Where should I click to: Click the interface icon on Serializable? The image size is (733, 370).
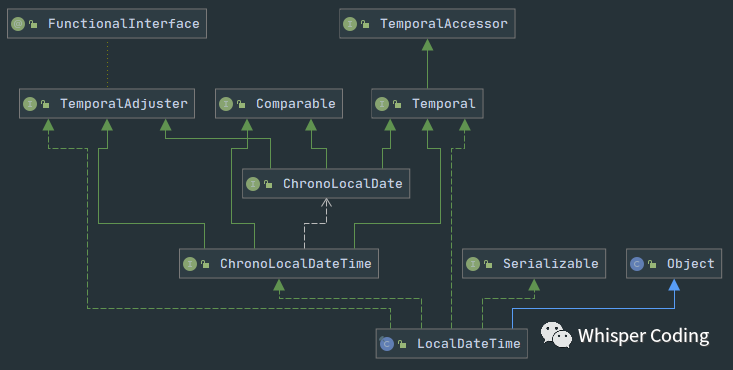pos(473,264)
